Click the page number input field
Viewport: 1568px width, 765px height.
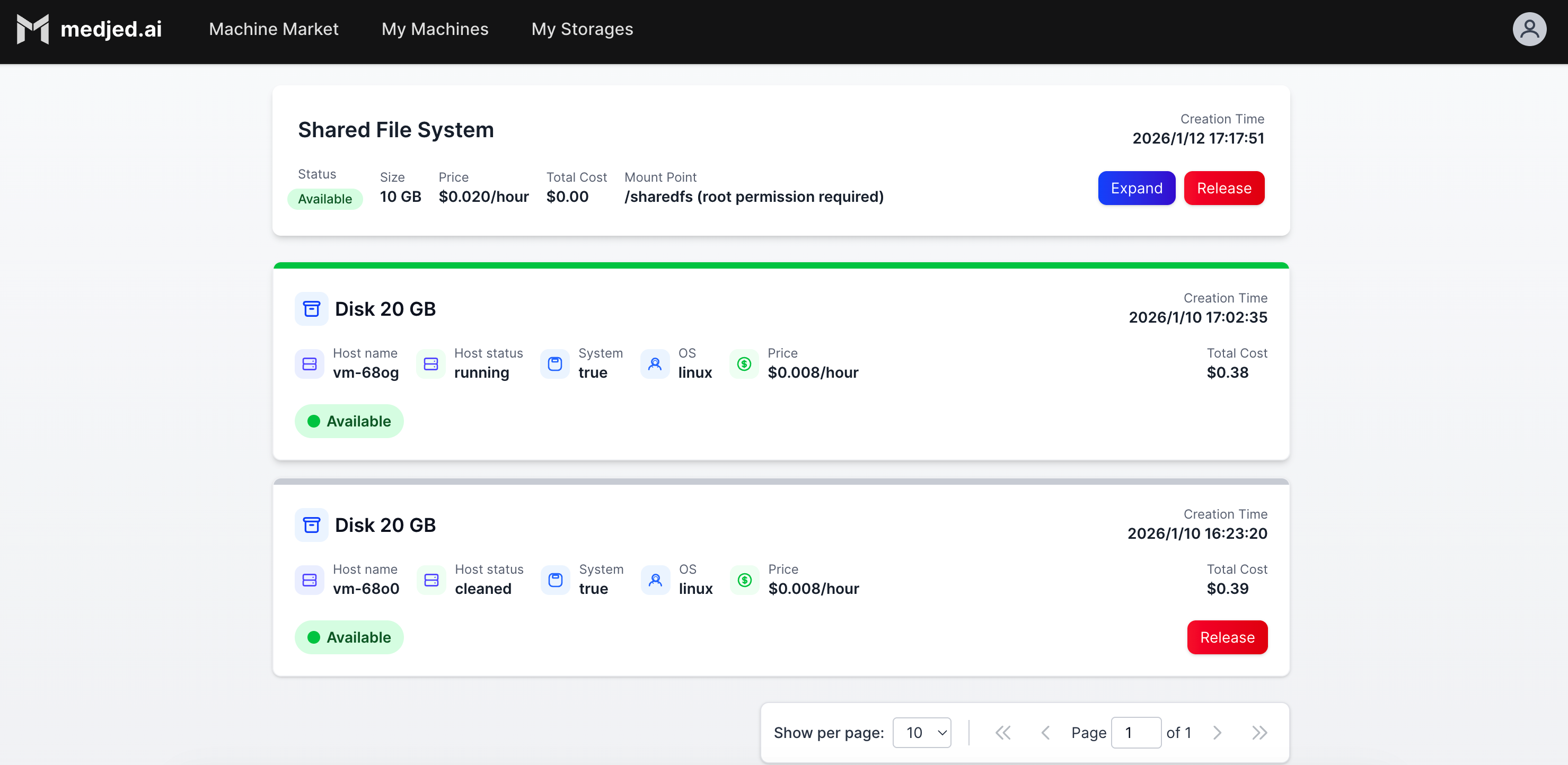[1135, 732]
